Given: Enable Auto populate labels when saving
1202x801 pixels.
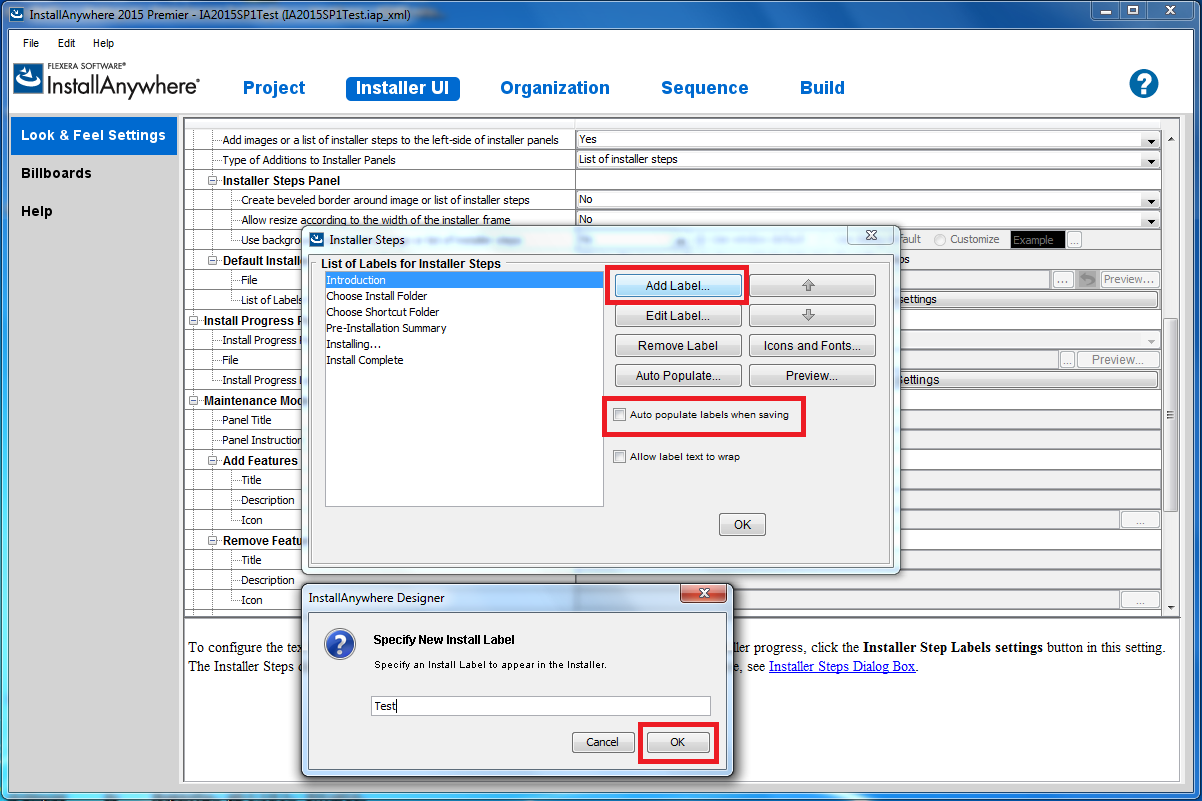Looking at the screenshot, I should (x=620, y=414).
